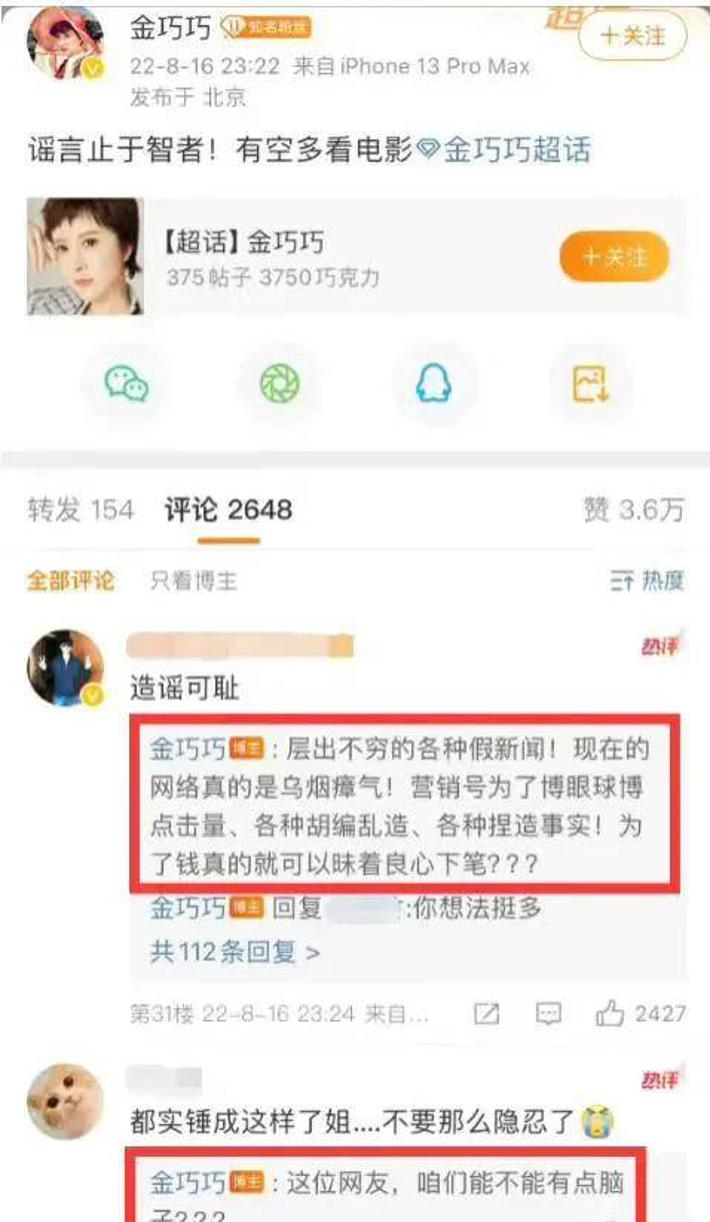Open reply icon on first comment
Image resolution: width=710 pixels, height=1222 pixels.
(549, 1014)
